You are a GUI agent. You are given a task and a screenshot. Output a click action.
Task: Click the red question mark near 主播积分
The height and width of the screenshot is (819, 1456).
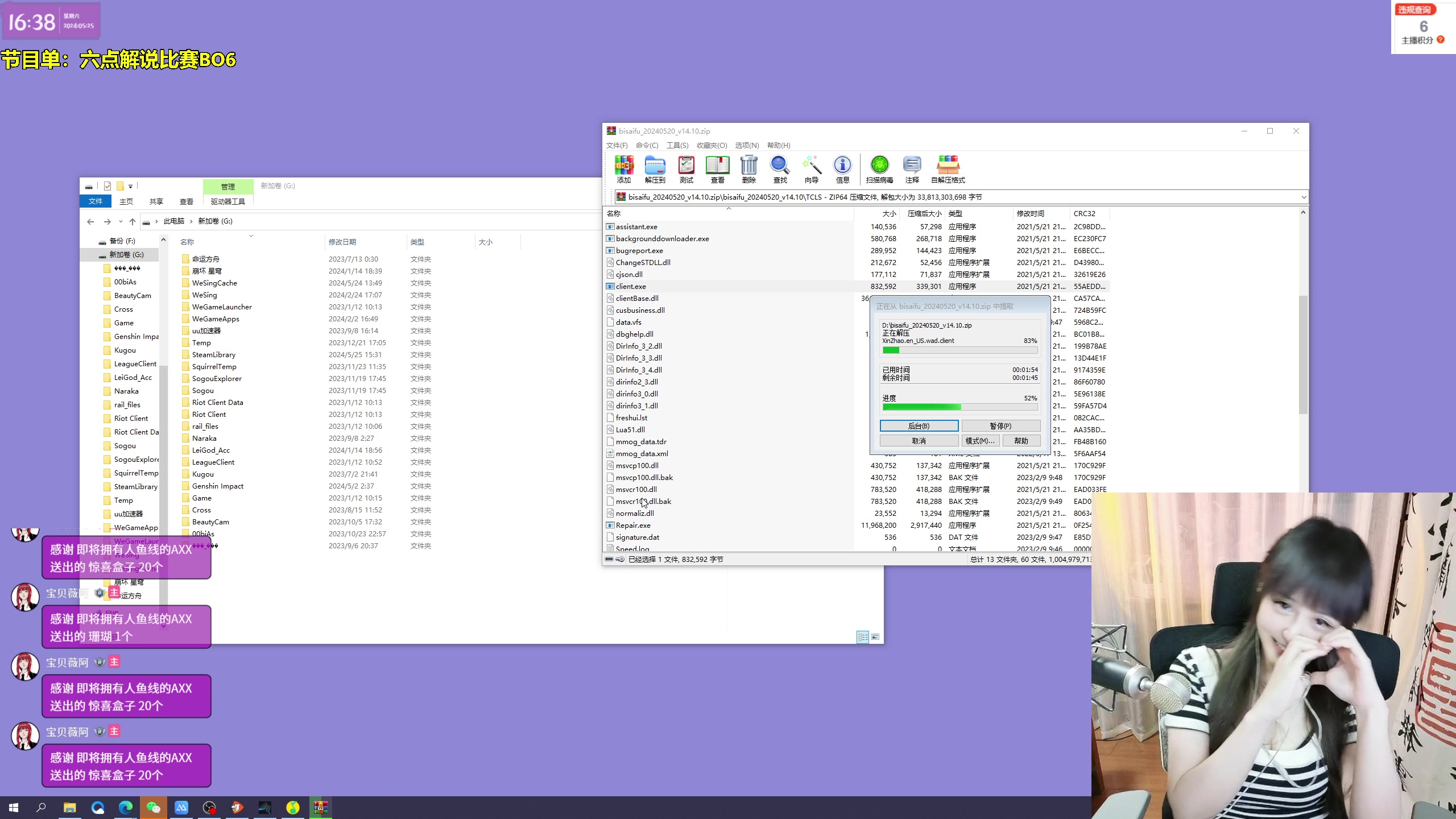click(1441, 40)
